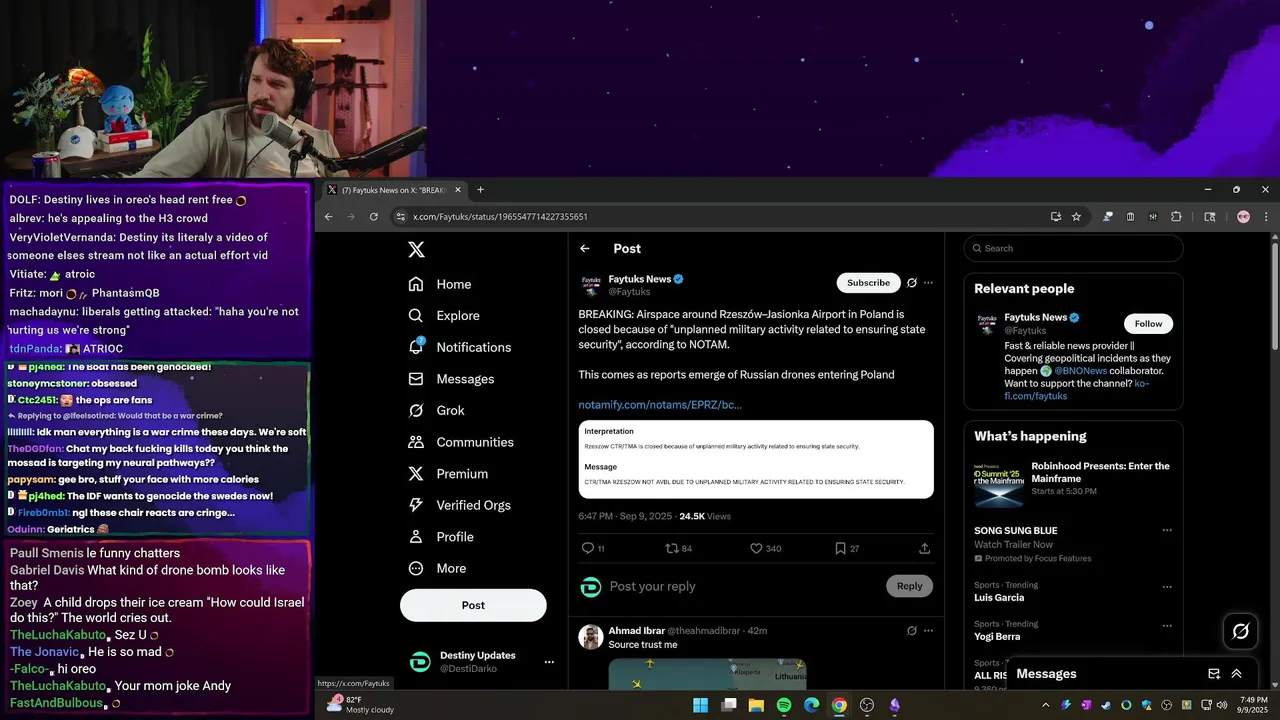Click the install app icon in address bar
This screenshot has height=720, width=1280.
1055,216
